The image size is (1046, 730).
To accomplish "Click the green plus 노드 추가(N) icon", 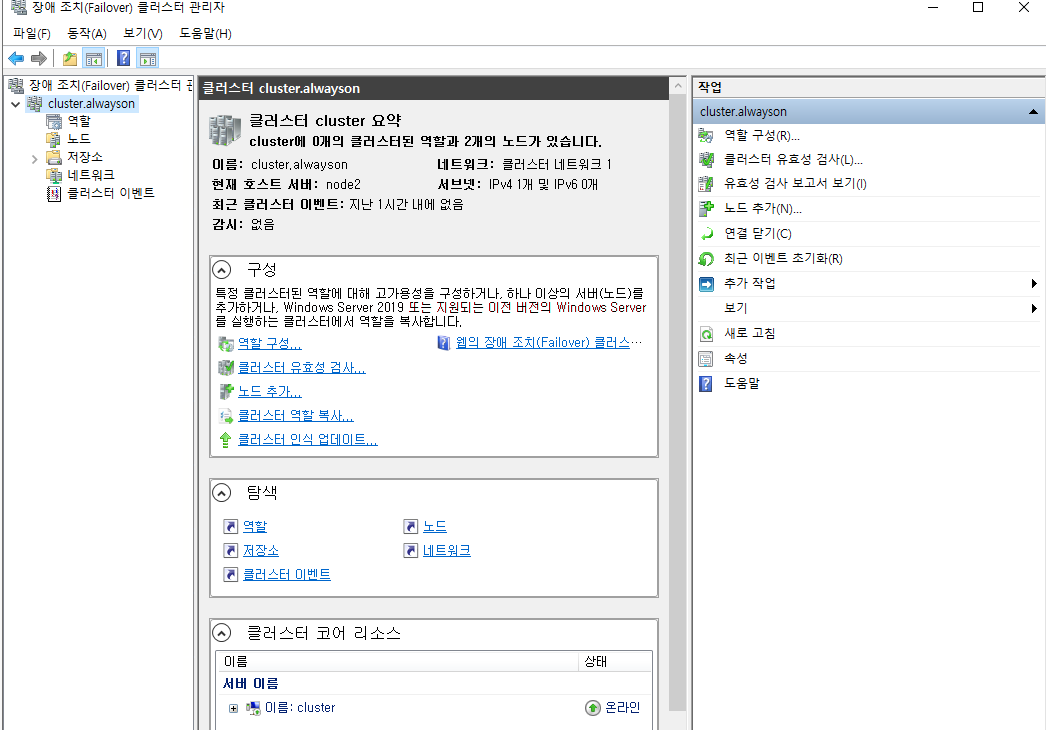I will point(706,209).
